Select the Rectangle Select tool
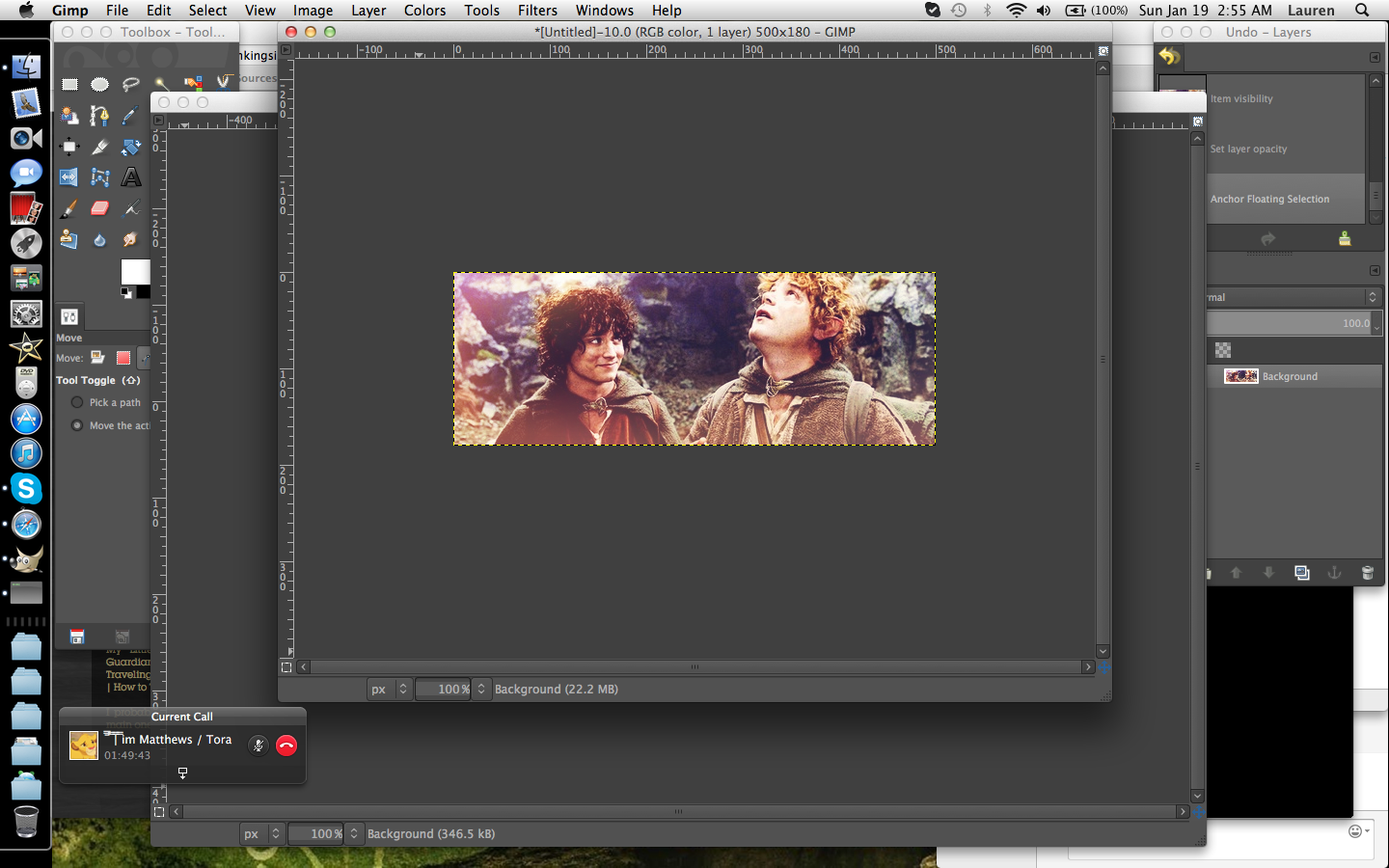The image size is (1389, 868). (x=69, y=85)
